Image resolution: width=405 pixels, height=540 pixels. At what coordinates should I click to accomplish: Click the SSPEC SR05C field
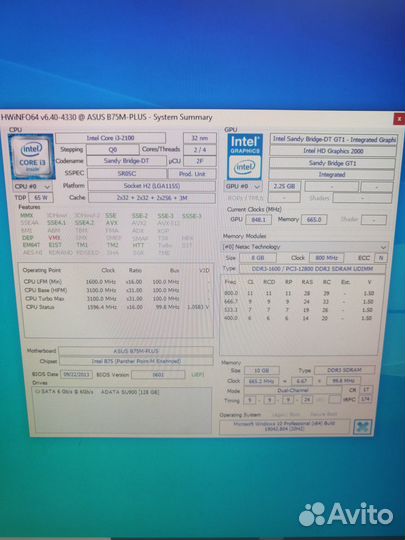coord(127,174)
